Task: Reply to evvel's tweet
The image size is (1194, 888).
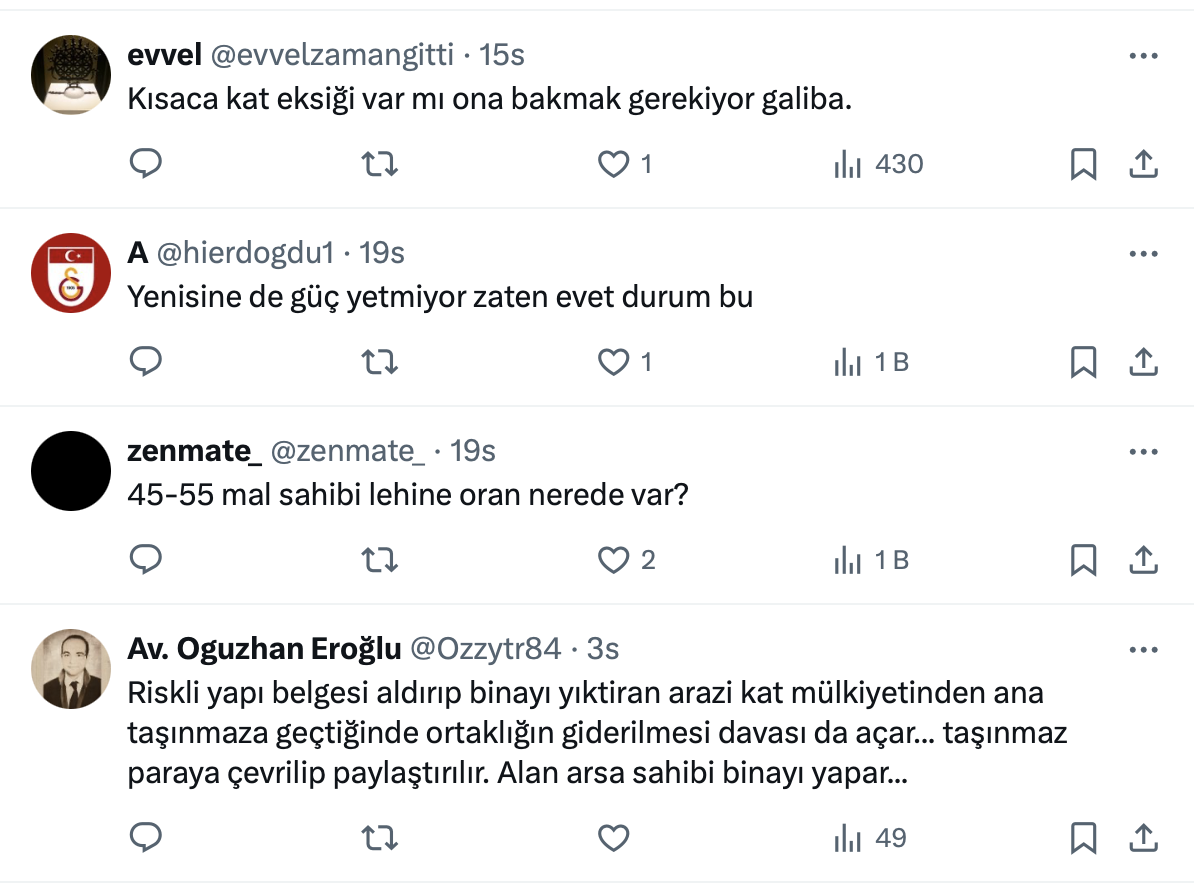Action: pyautogui.click(x=146, y=163)
